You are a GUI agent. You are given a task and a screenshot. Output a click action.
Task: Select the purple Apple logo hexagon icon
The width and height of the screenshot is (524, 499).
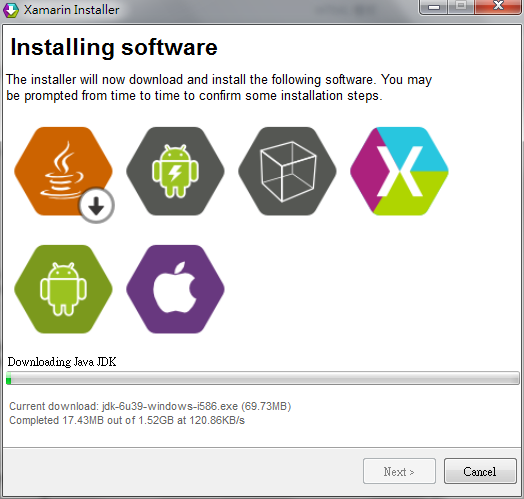coord(175,289)
